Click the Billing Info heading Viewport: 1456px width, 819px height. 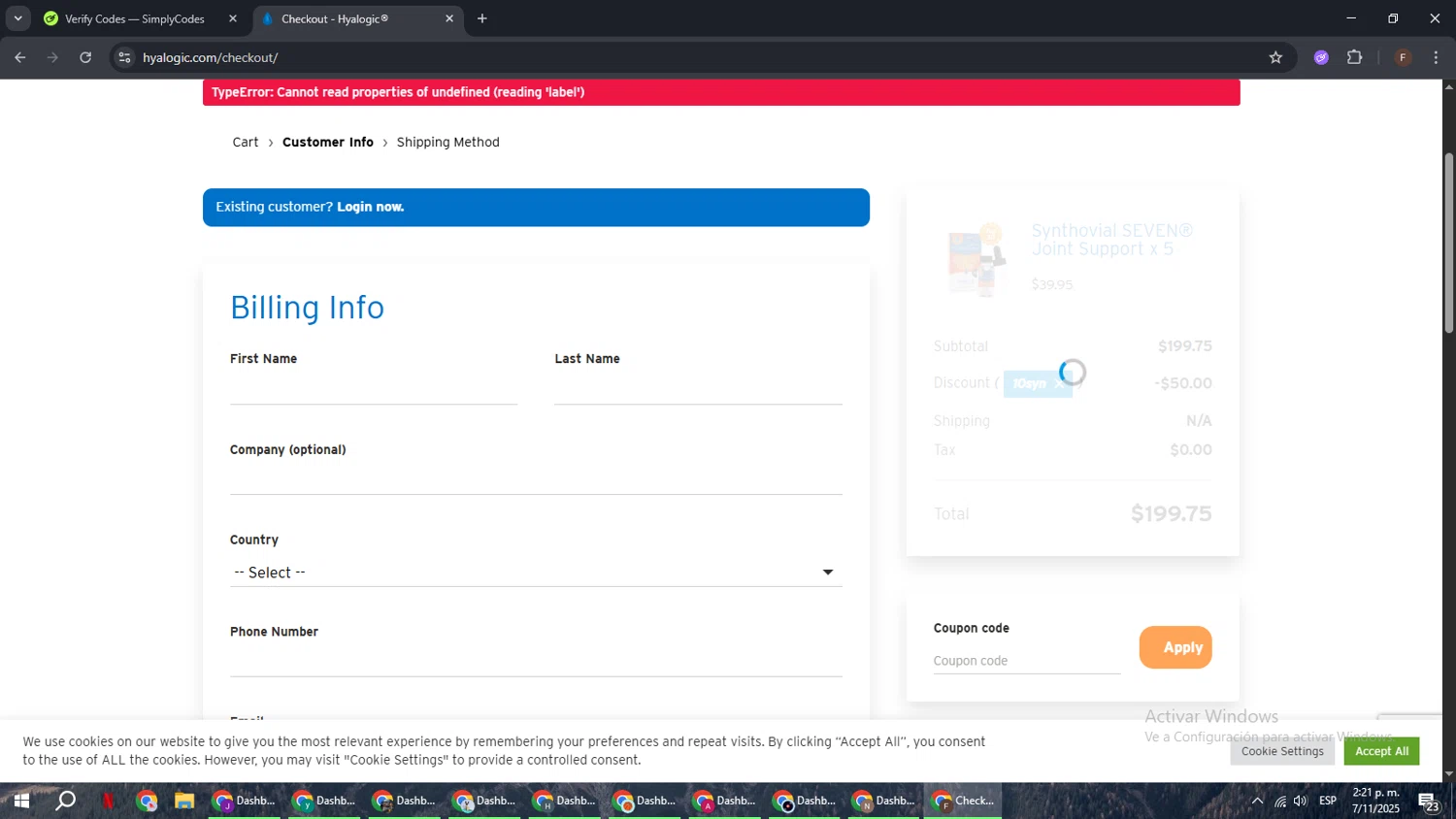pyautogui.click(x=307, y=308)
